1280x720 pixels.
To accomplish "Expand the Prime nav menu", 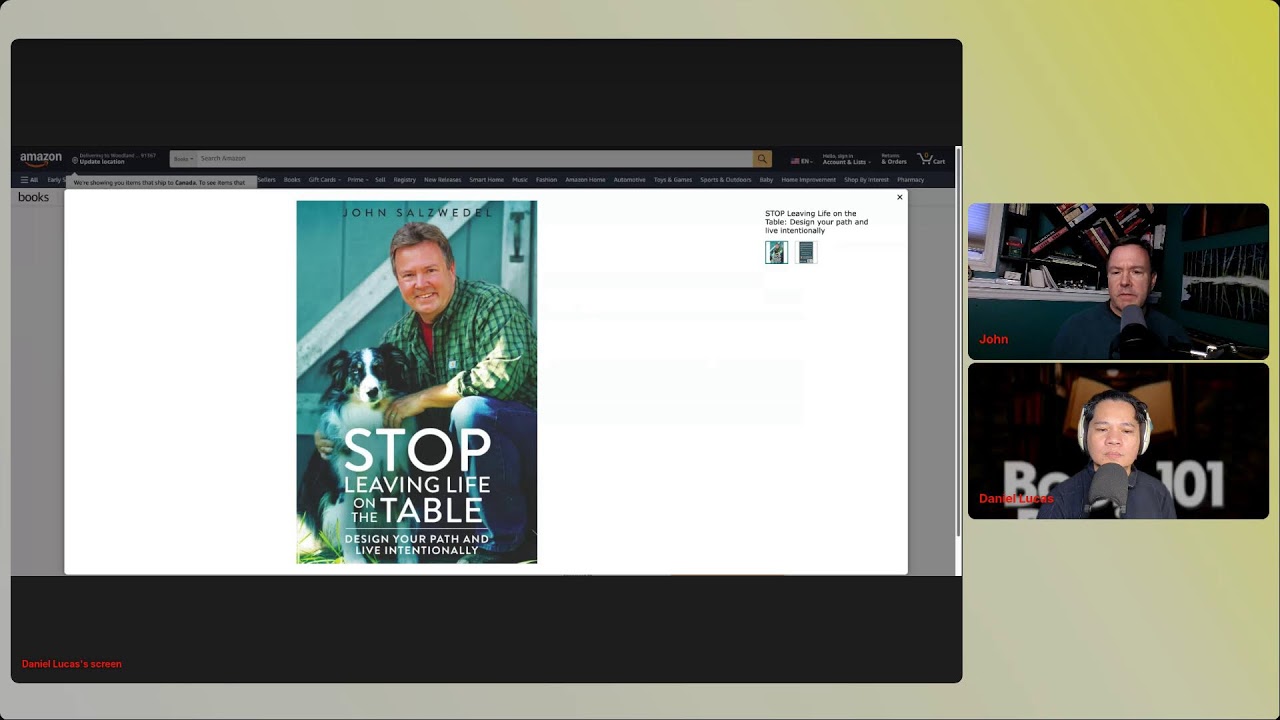I will (357, 180).
